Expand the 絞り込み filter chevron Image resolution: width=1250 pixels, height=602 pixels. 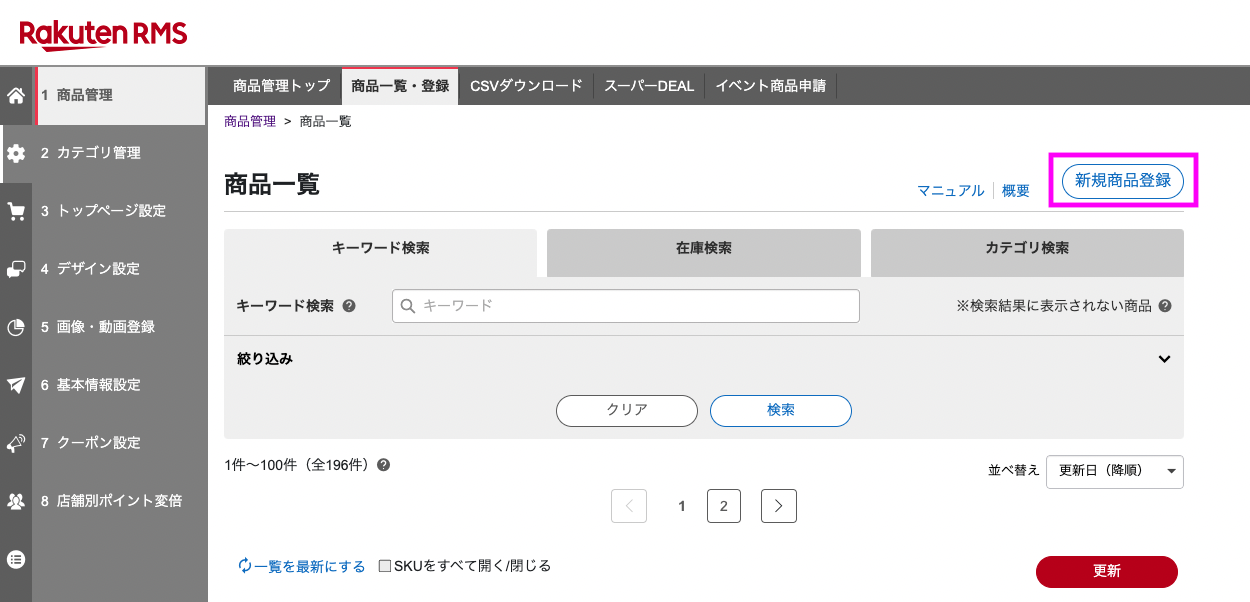click(x=1164, y=359)
